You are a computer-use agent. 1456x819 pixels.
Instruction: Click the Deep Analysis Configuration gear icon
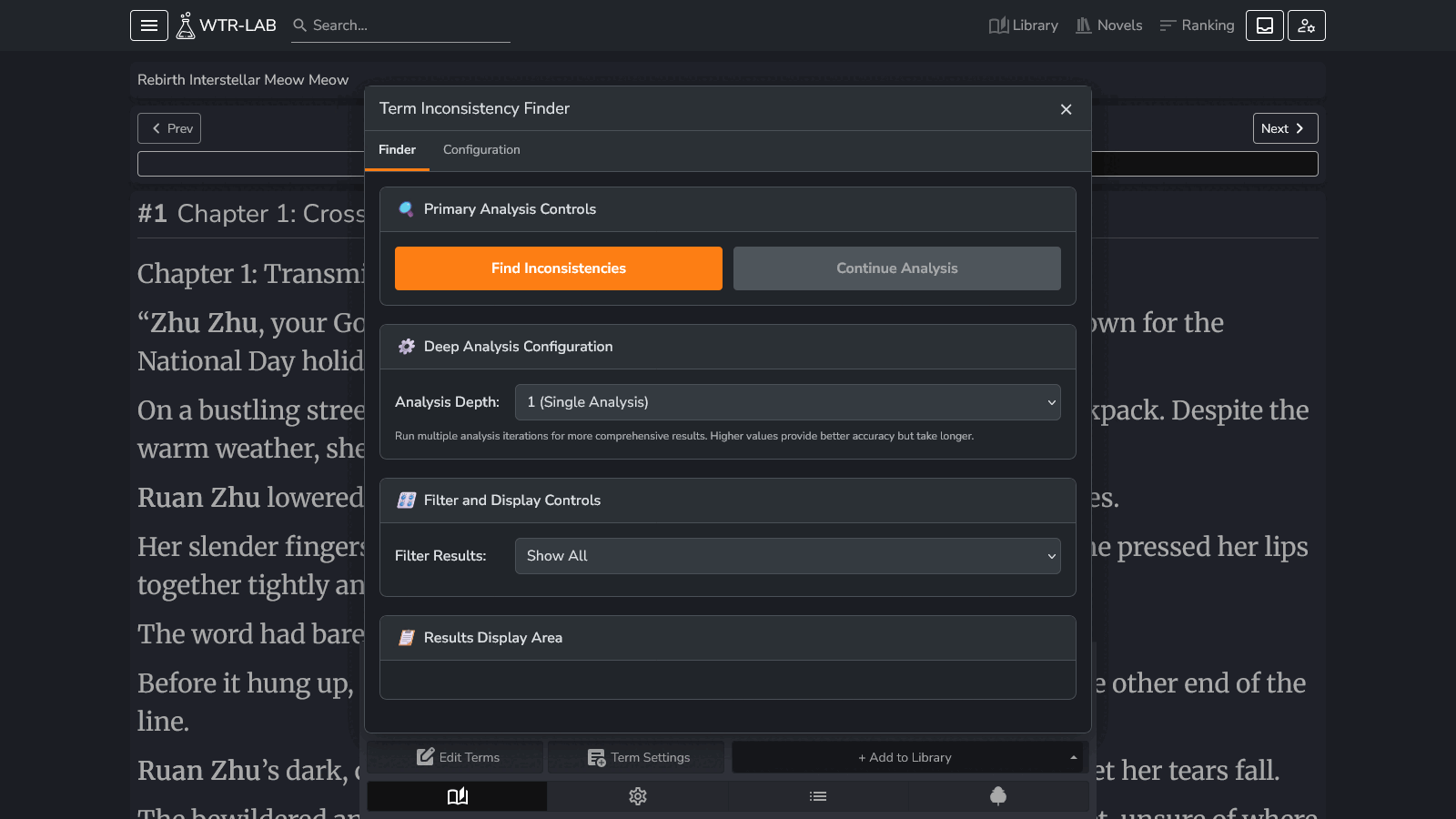click(x=407, y=347)
